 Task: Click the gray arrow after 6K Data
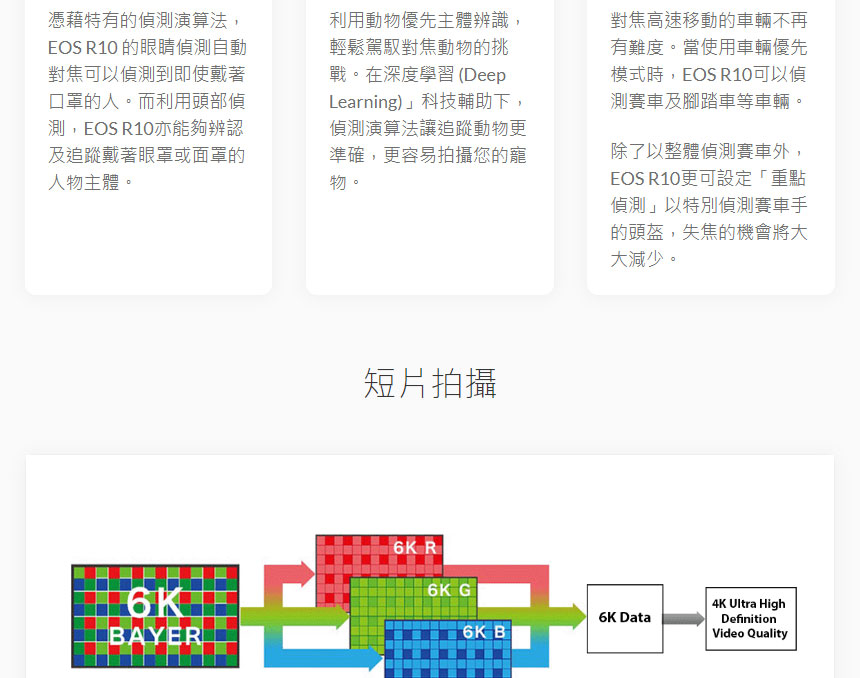click(x=683, y=619)
